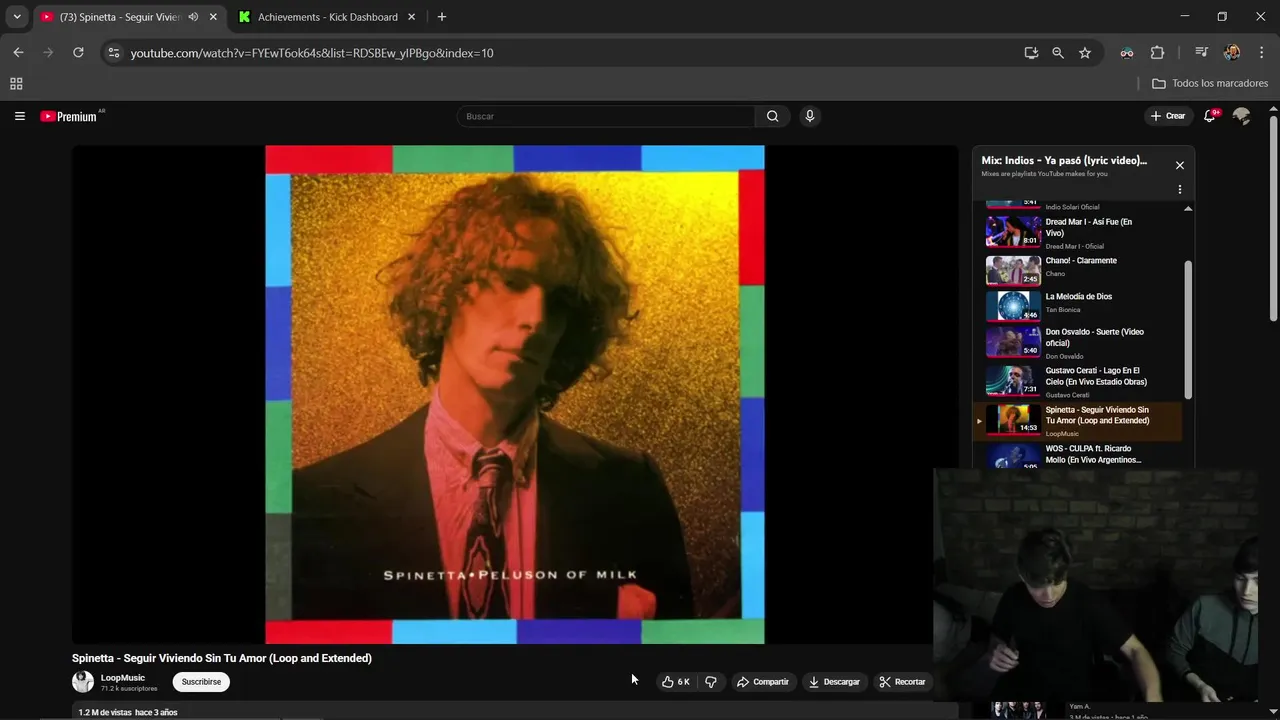Click the '1.2 M de vistas' text
This screenshot has height=720, width=1280.
tap(105, 712)
